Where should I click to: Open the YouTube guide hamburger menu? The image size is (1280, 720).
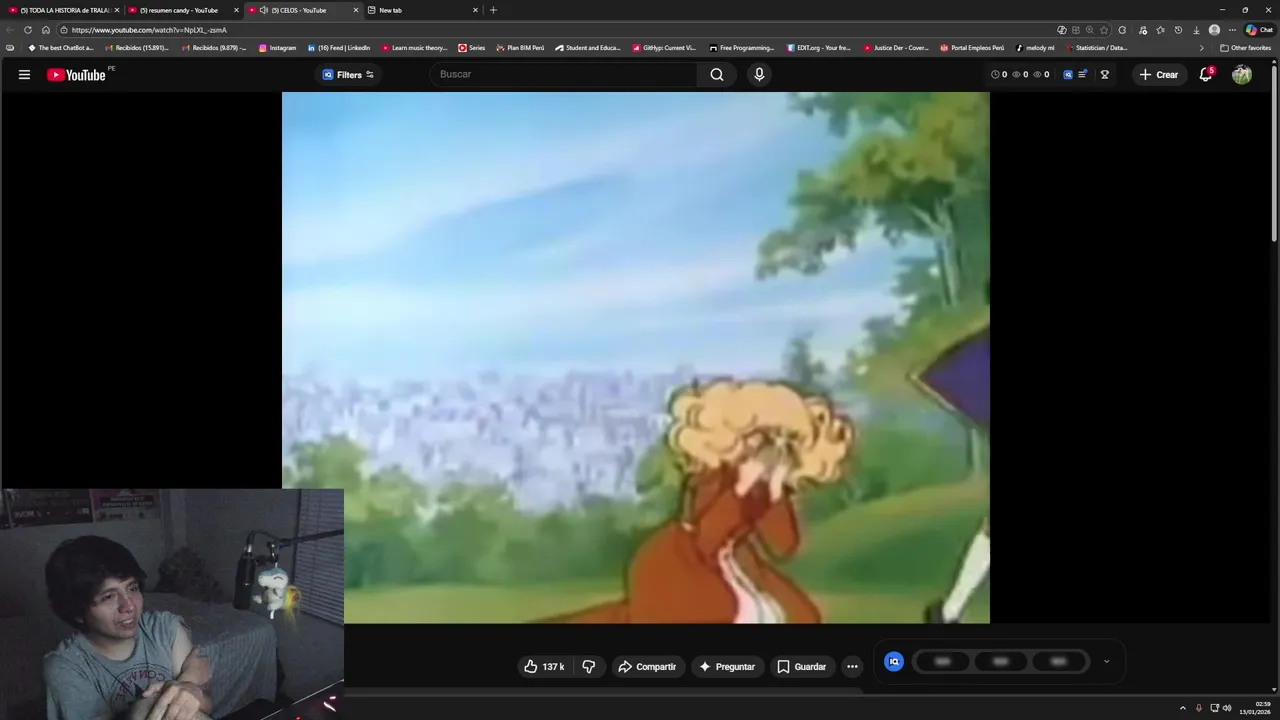point(24,75)
